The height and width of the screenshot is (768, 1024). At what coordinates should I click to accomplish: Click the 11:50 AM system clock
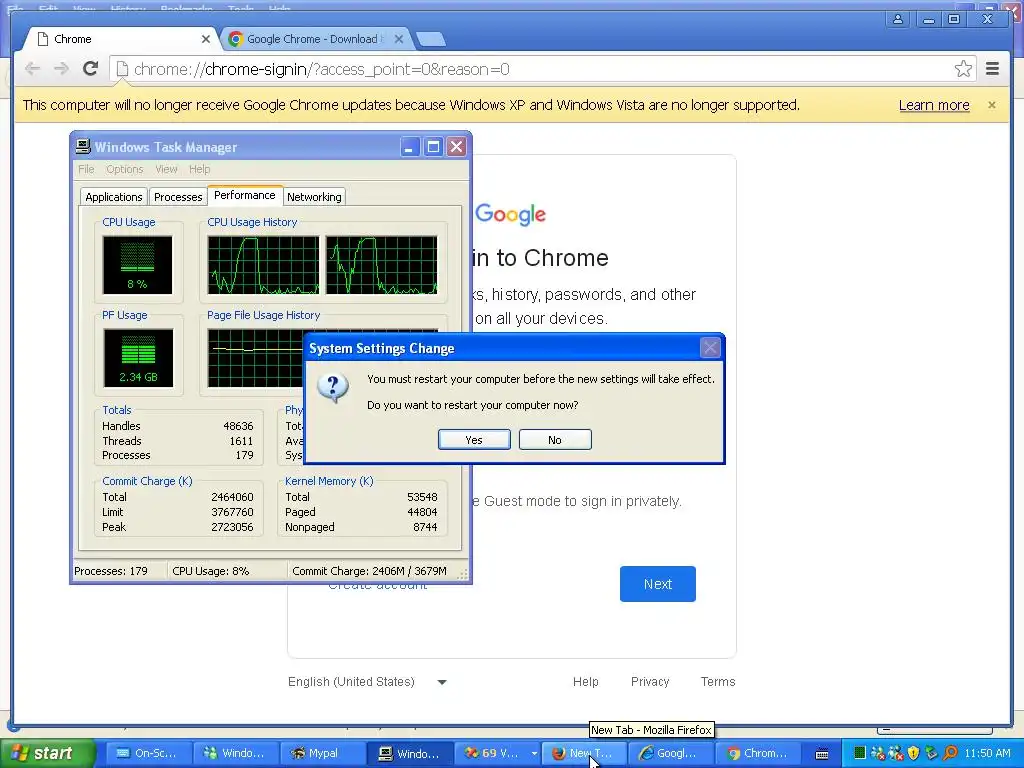tap(987, 753)
